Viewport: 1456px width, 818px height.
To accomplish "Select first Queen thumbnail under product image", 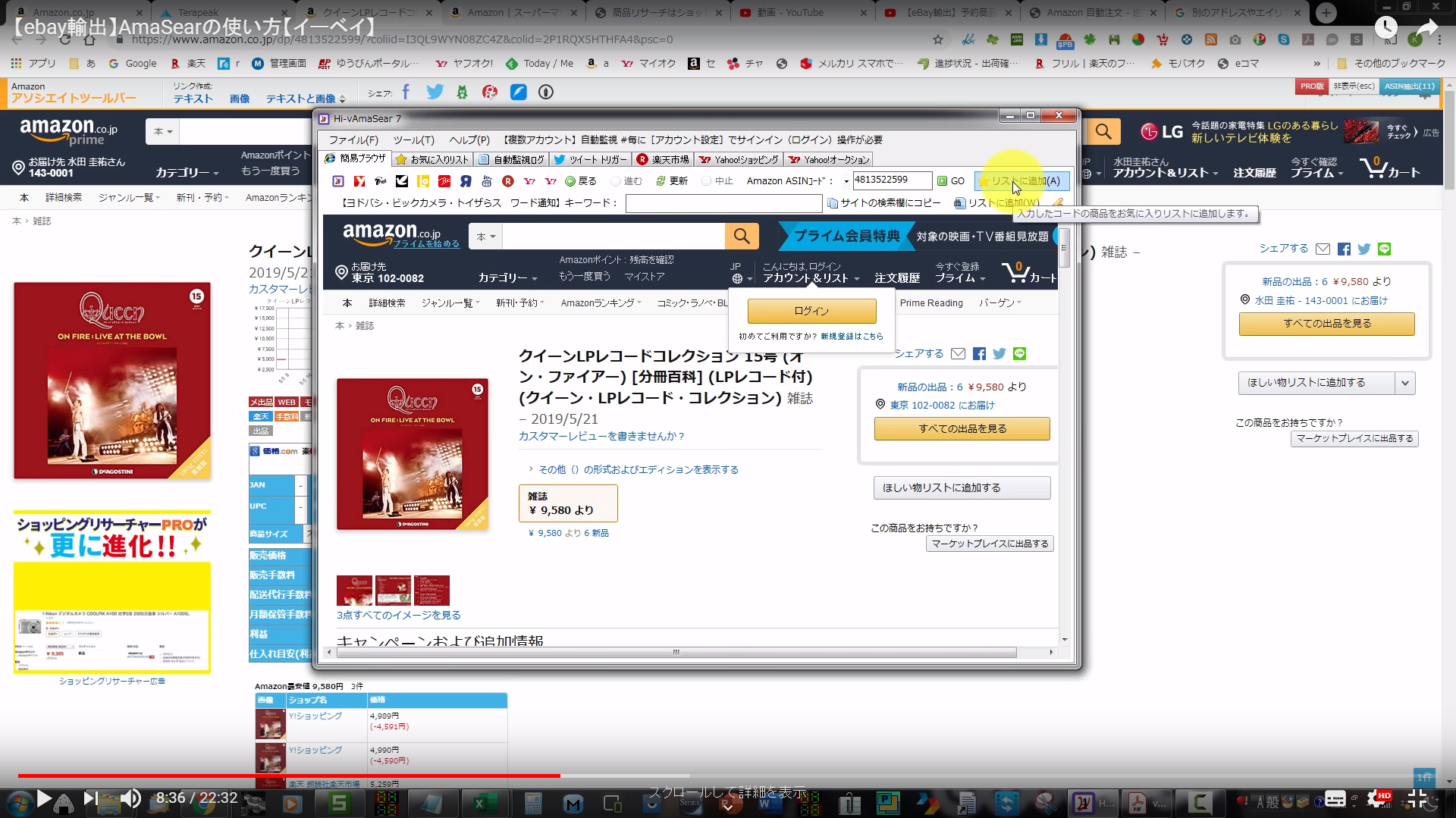I will 355,591.
